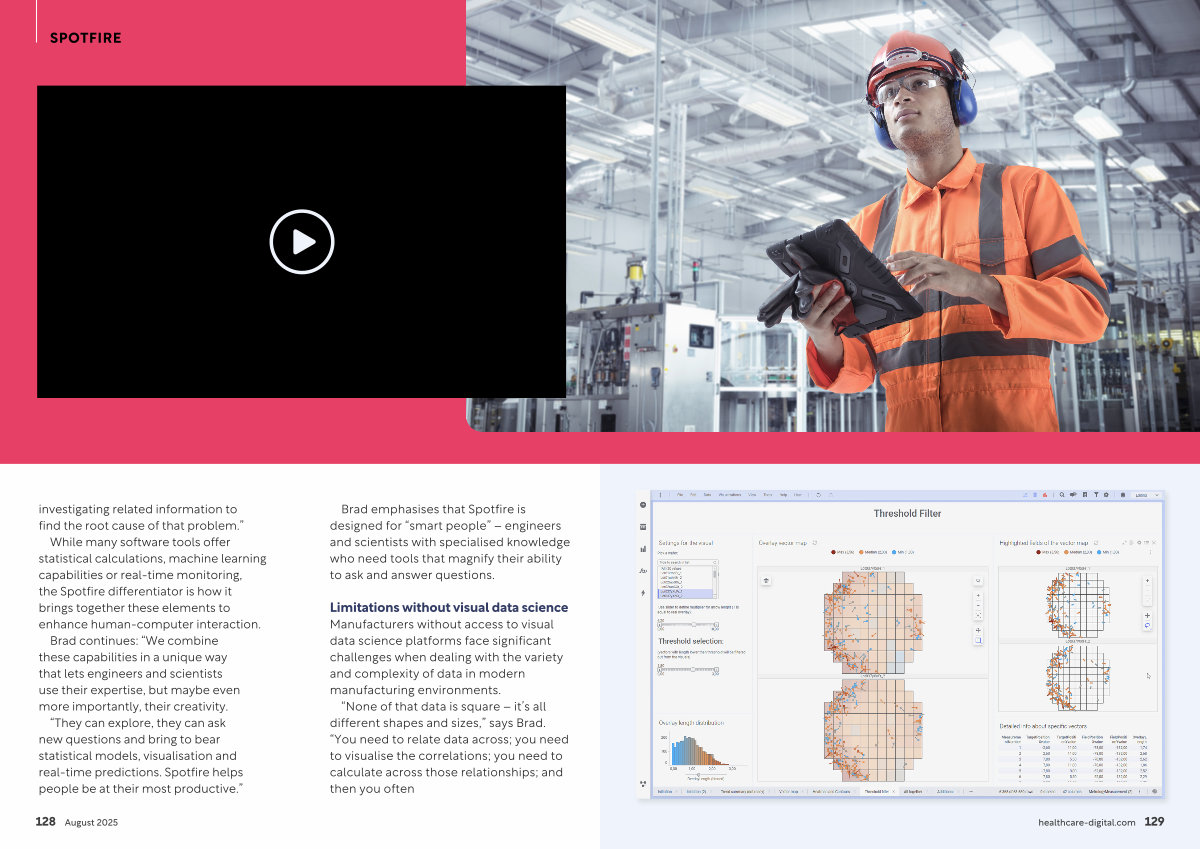Zoom in on Overlay vector map

point(978,595)
